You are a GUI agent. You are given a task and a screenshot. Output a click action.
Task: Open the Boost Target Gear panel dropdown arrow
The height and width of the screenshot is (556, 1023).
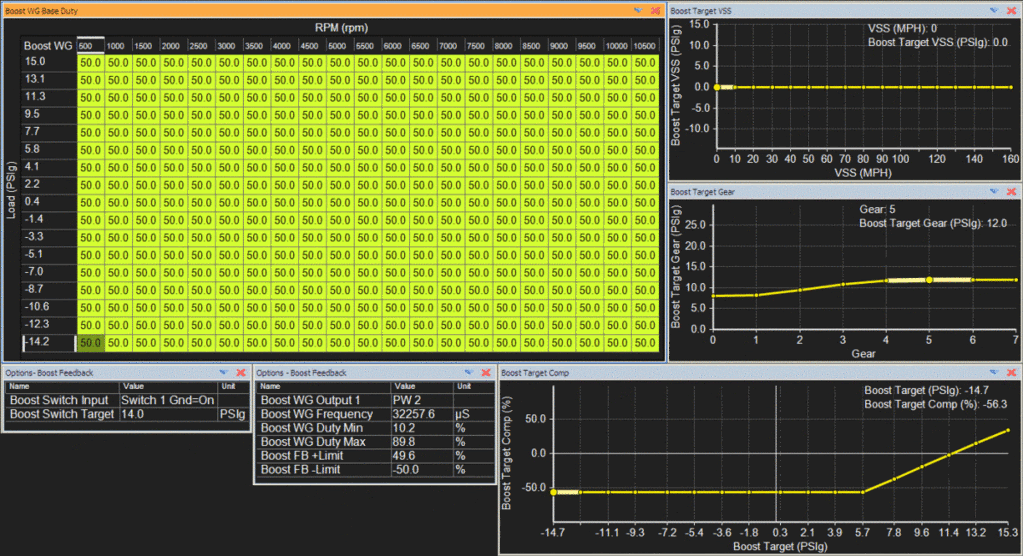point(994,191)
